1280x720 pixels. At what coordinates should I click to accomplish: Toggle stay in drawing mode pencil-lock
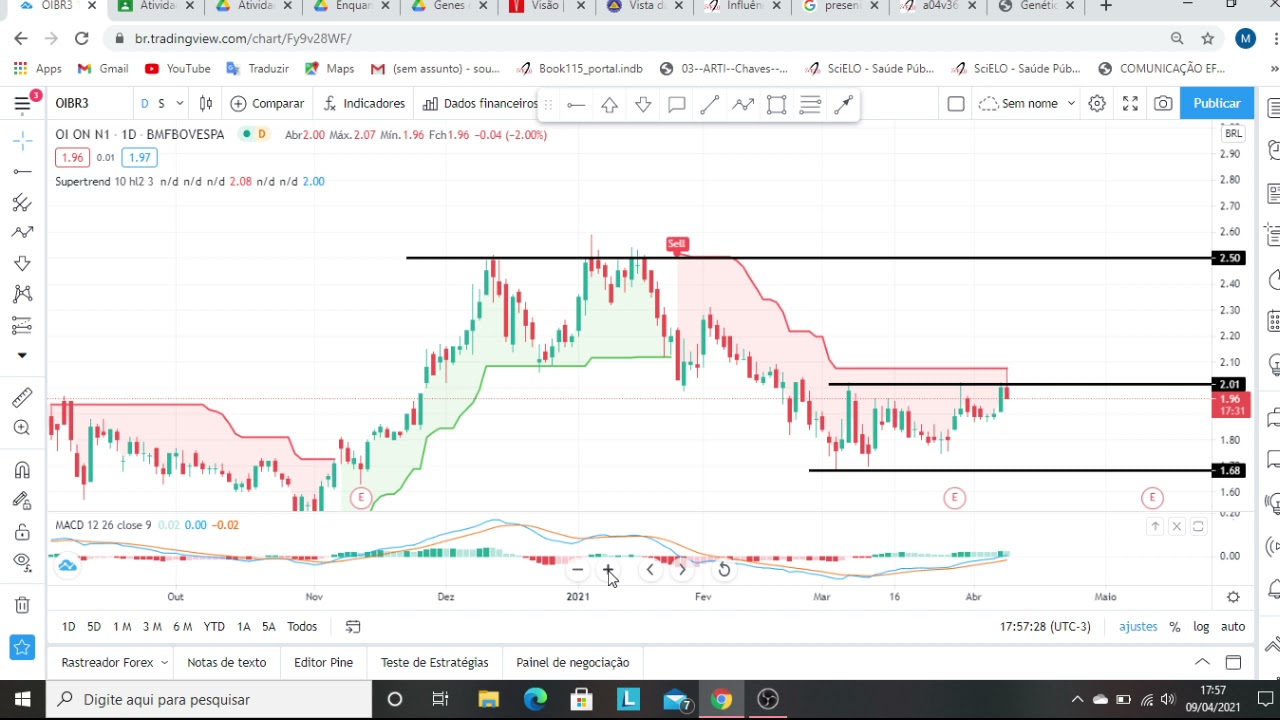[x=22, y=501]
